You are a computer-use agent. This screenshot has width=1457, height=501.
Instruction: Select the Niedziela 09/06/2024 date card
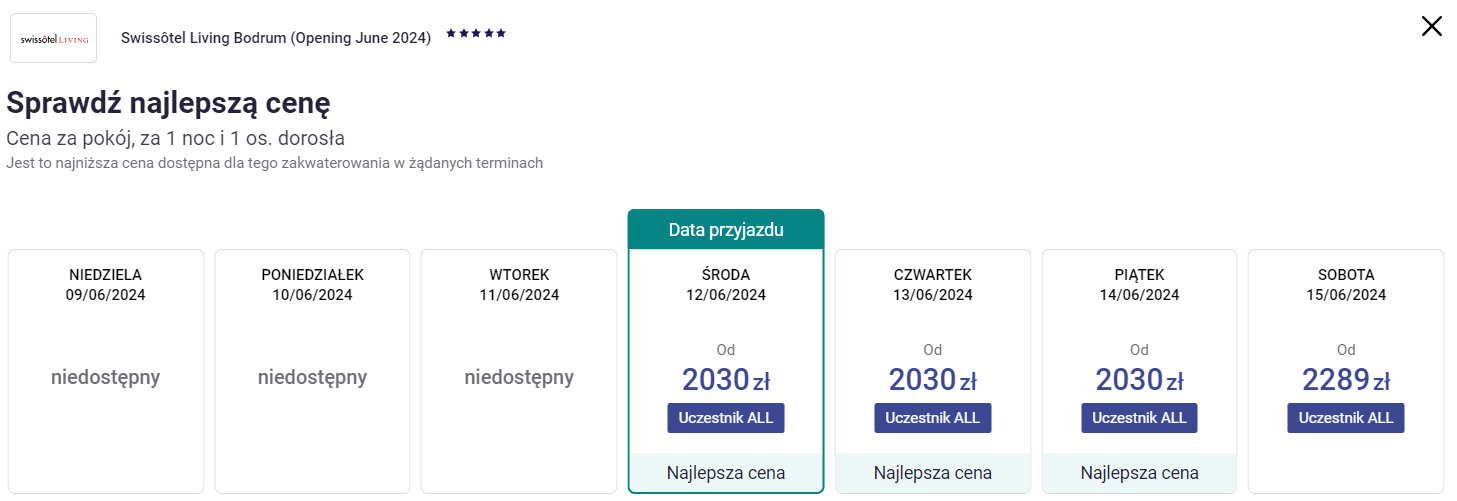point(106,371)
